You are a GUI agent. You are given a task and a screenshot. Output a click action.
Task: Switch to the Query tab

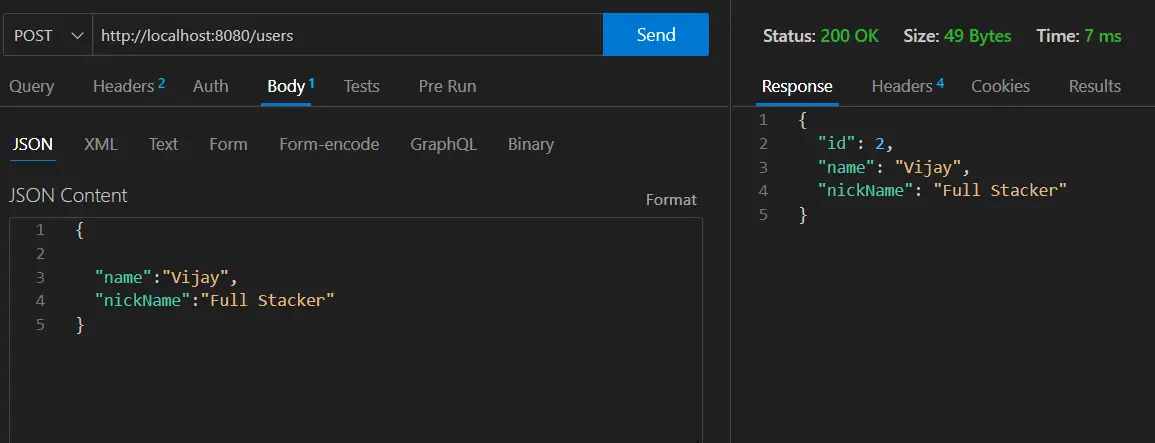coord(32,86)
